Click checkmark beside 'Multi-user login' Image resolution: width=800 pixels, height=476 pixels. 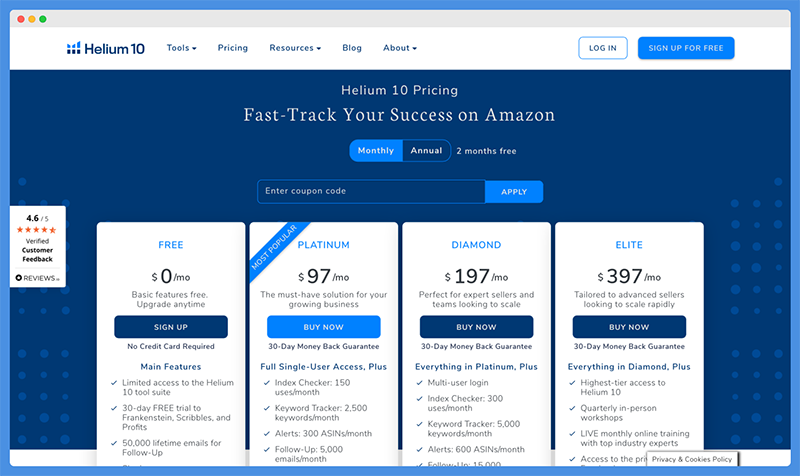[419, 383]
